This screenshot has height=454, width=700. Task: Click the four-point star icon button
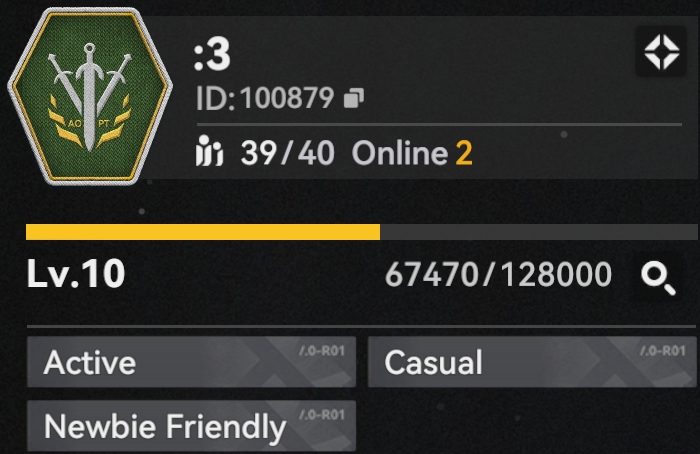pyautogui.click(x=661, y=51)
